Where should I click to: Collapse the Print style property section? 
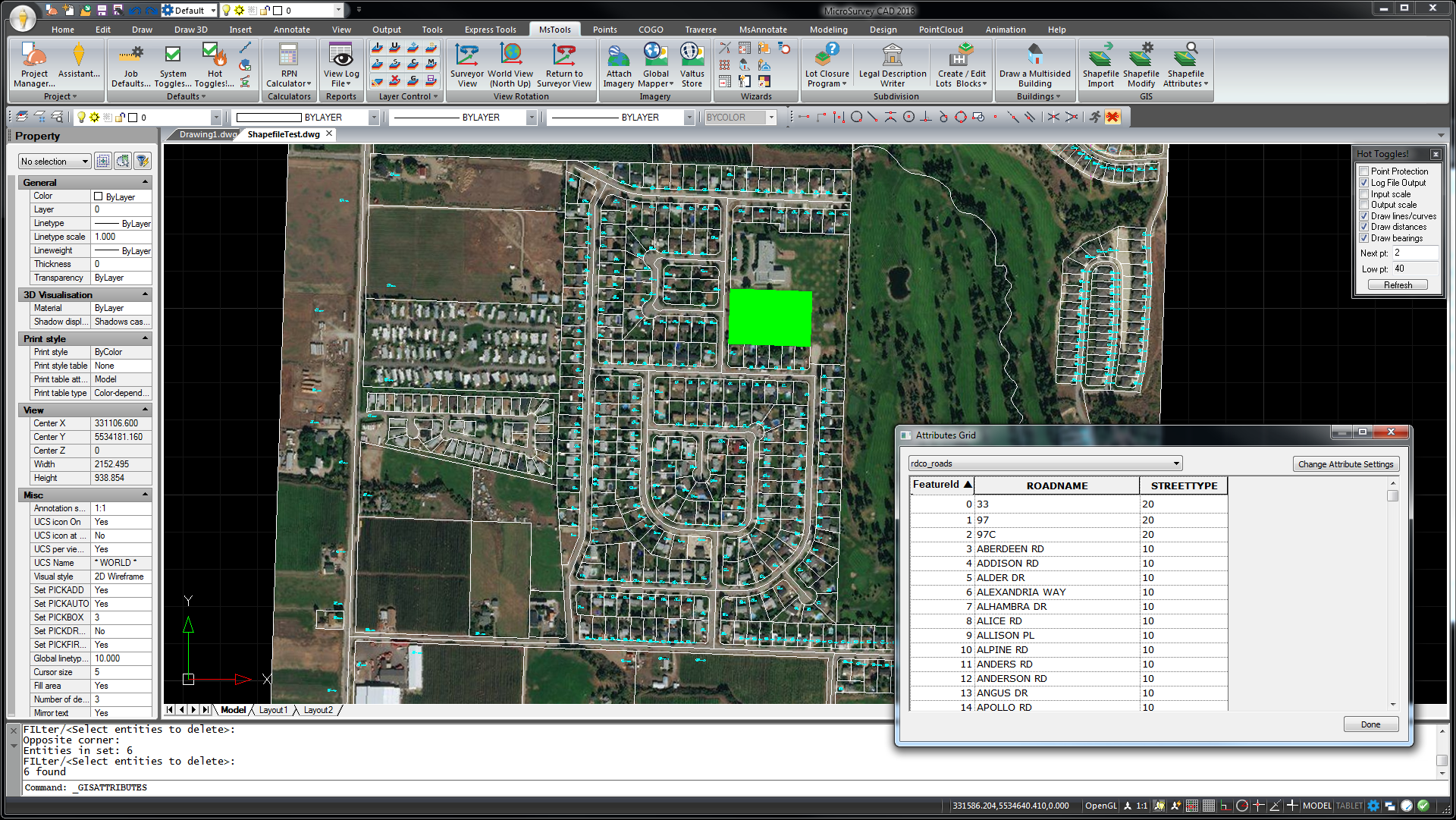coord(144,339)
